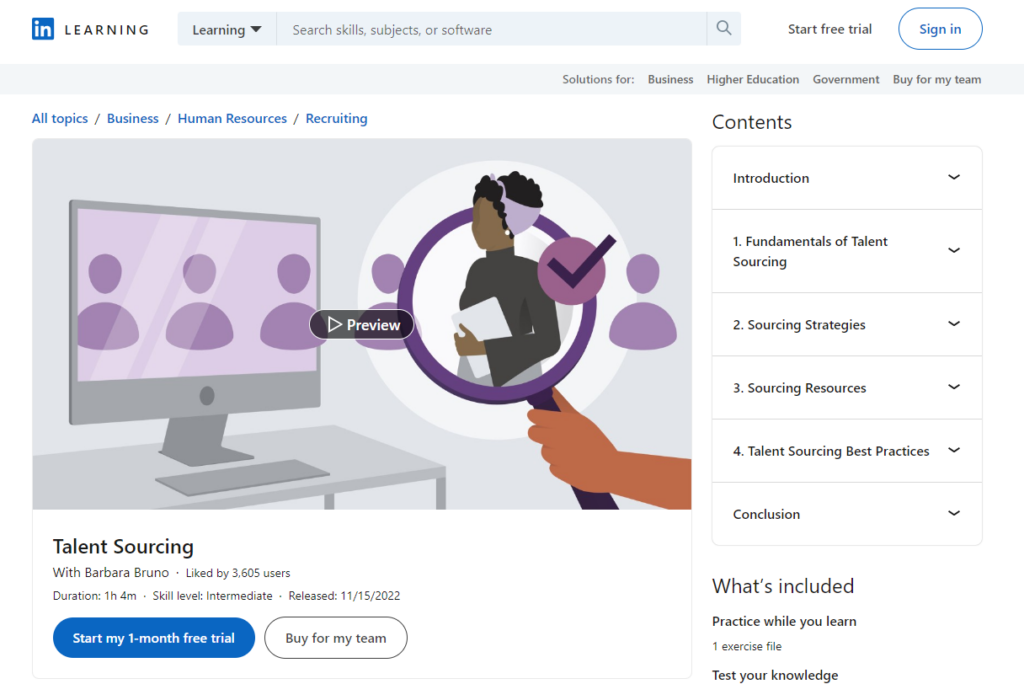
Task: Click '1 exercise file' text
Action: coord(746,646)
